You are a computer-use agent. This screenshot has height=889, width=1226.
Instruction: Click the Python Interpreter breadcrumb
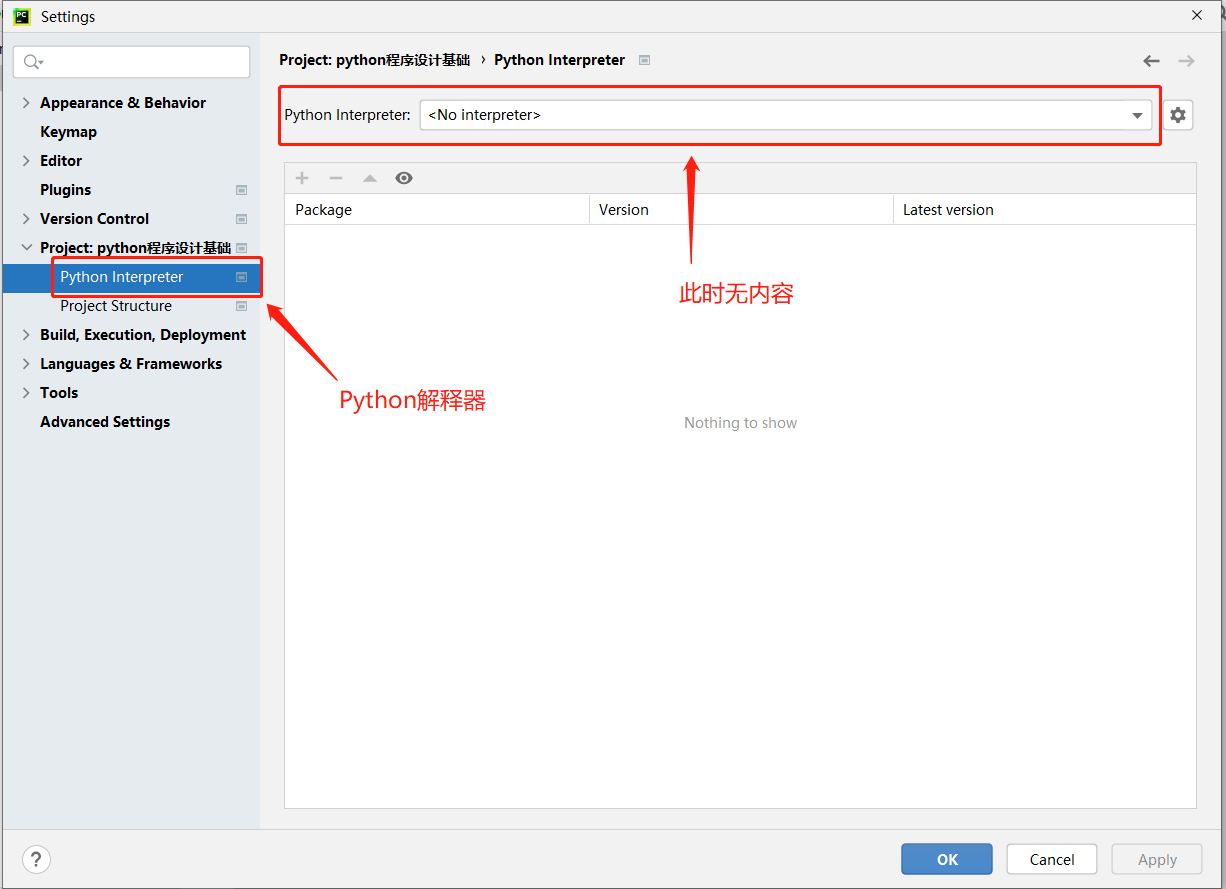[x=559, y=60]
